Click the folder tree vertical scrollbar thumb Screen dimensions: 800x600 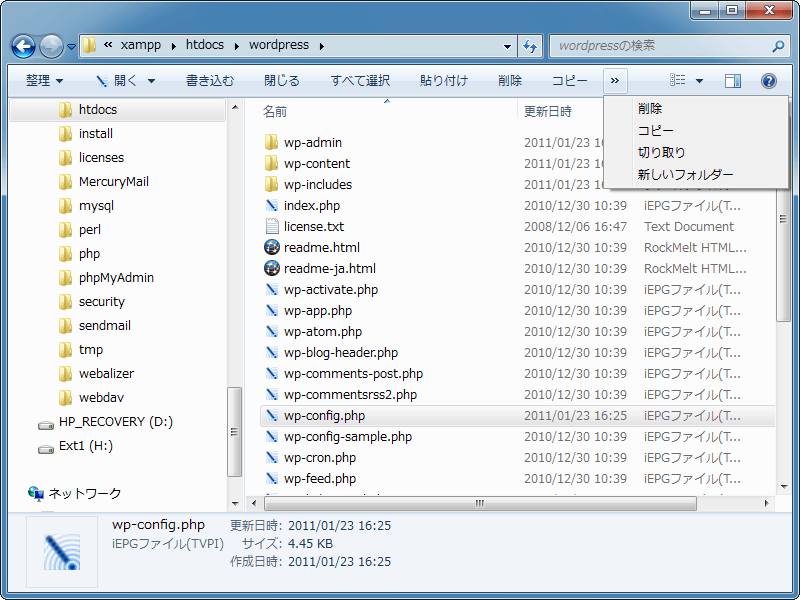point(235,432)
